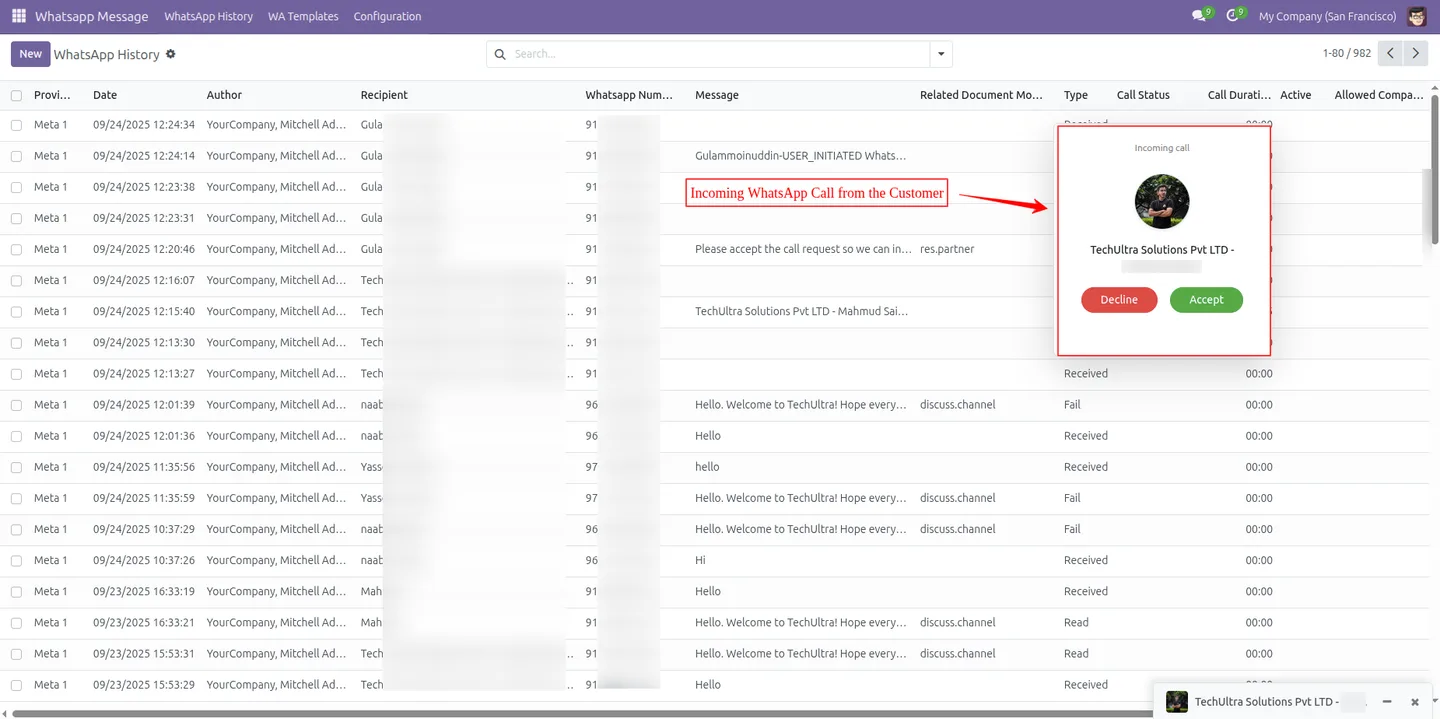The width and height of the screenshot is (1440, 719).
Task: Select the row dated 09/24/2025 12:20:46
Action: tap(16, 249)
